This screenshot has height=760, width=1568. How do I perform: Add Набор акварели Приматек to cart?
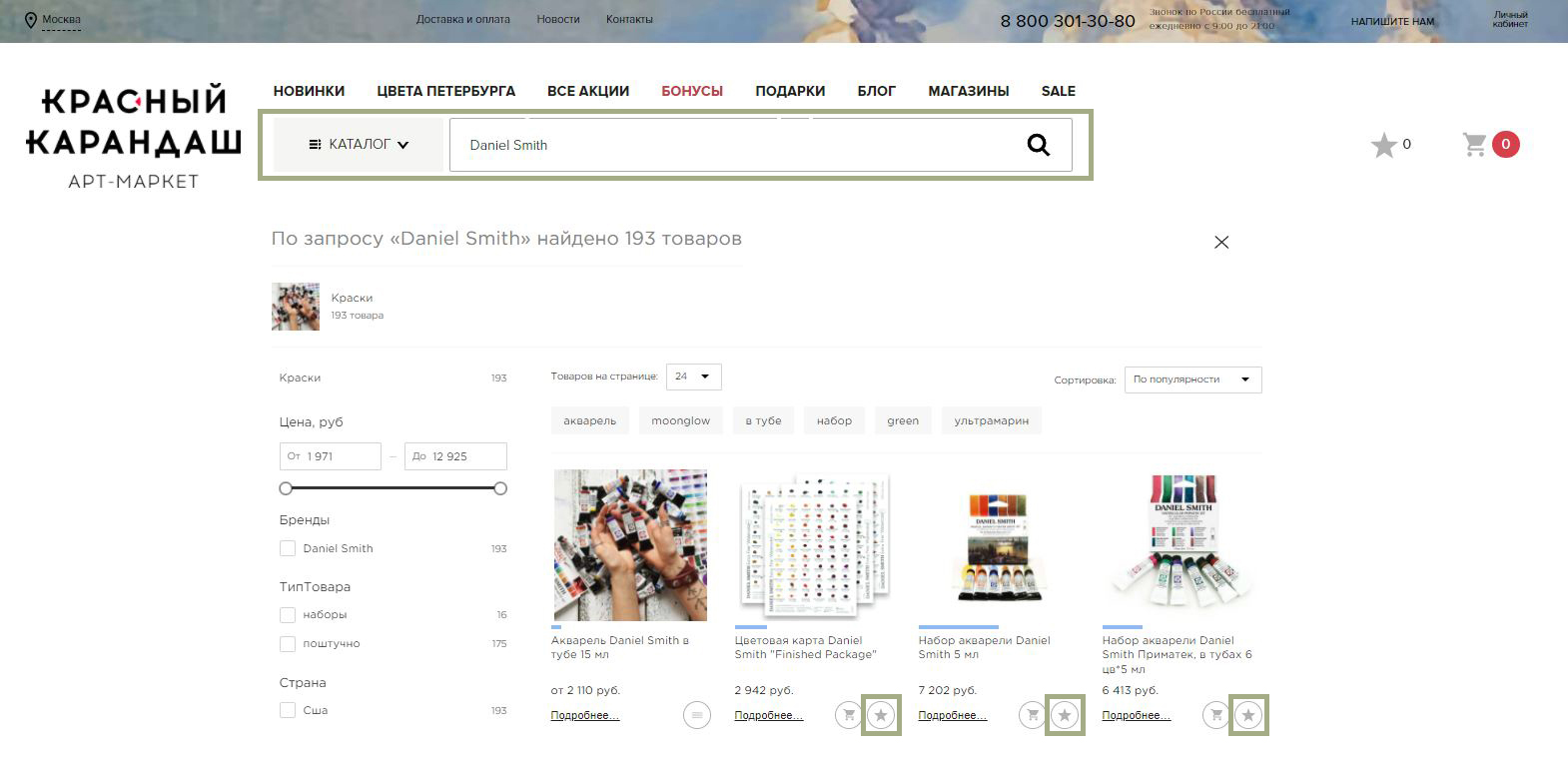coord(1216,715)
